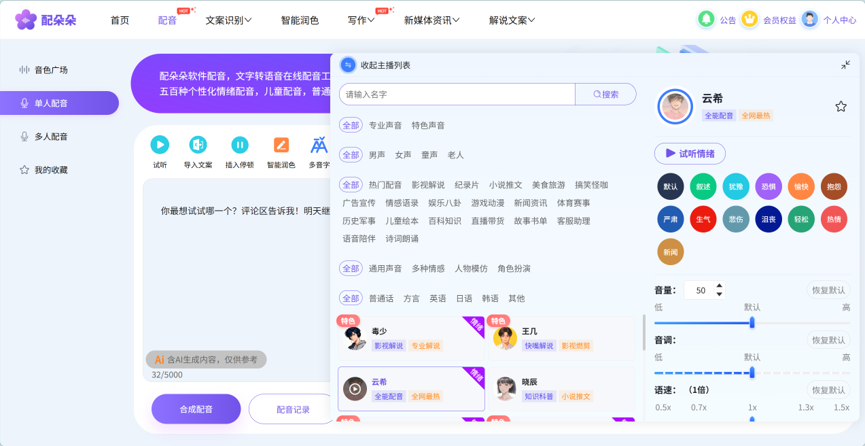865x446 pixels.
Task: Open 我的收藏 in the sidebar
Action: click(x=51, y=170)
